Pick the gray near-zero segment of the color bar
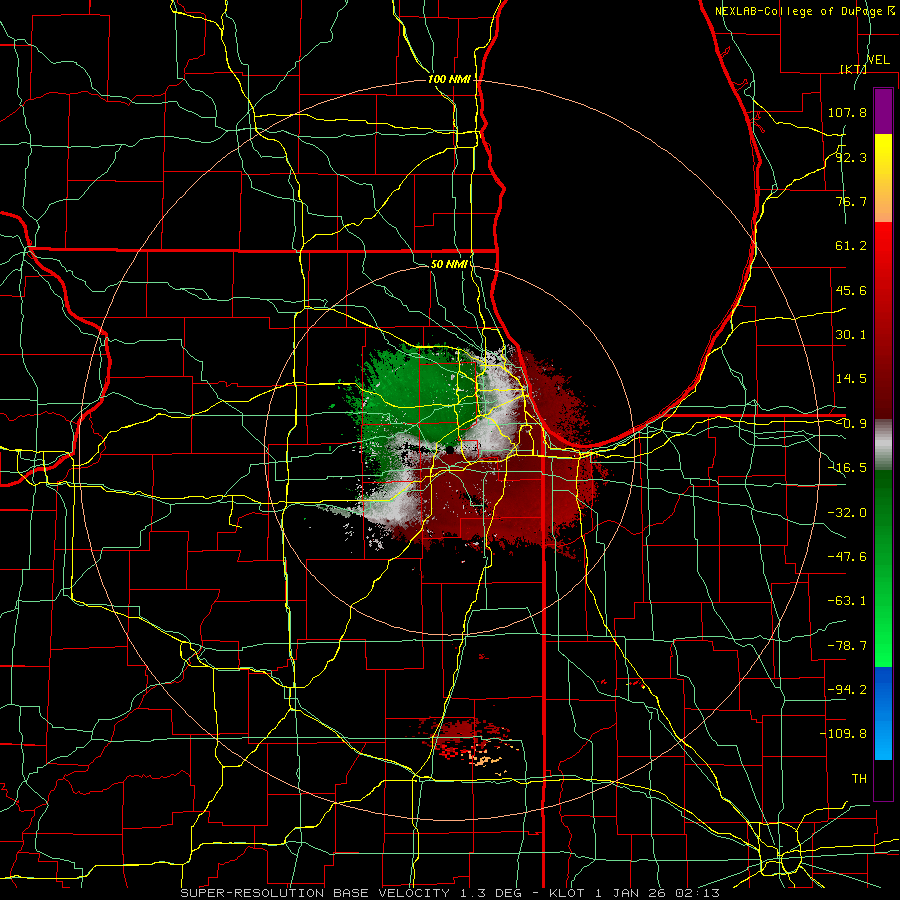Screen dimensions: 900x900 coord(883,445)
